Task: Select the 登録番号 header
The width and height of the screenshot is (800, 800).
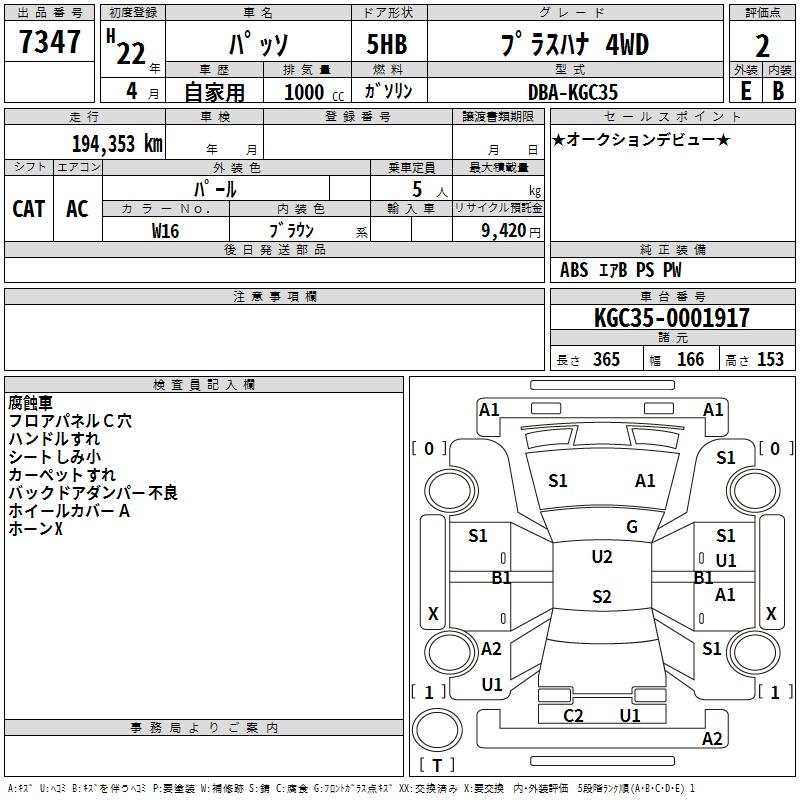Action: point(358,116)
